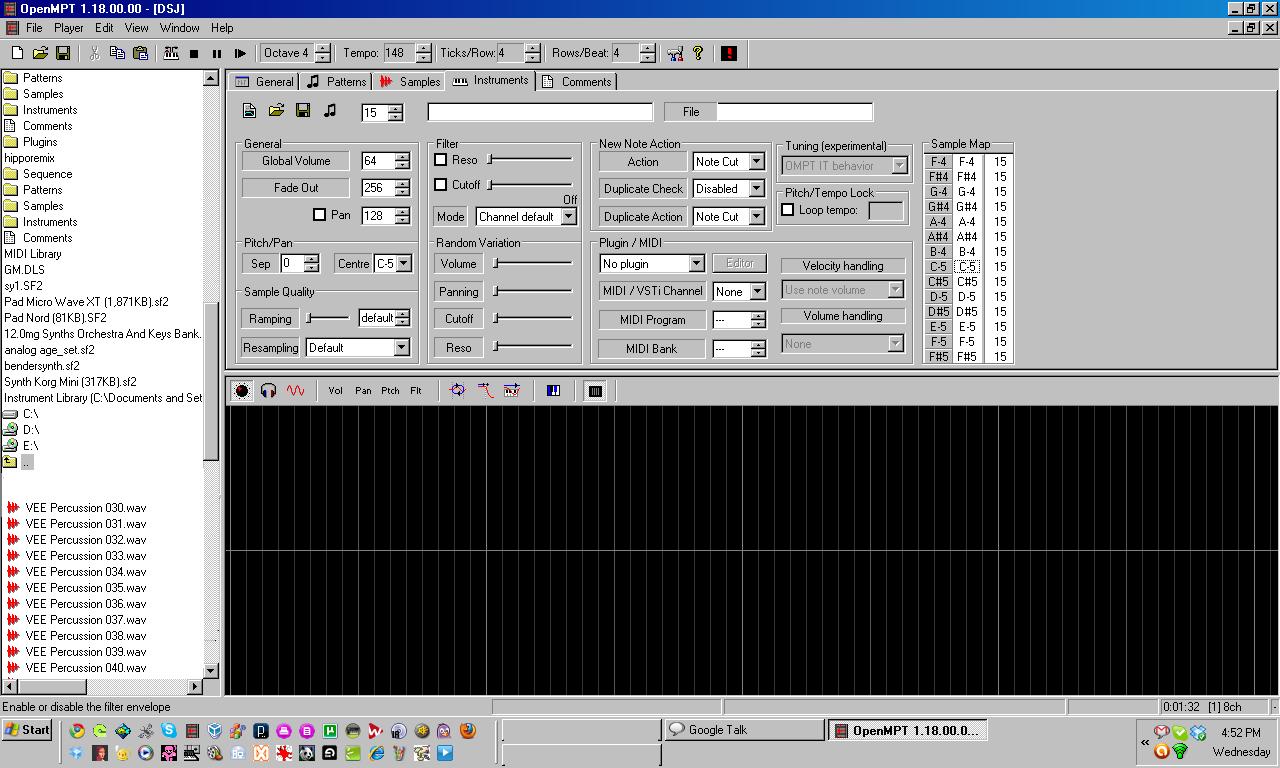Click the Pause playback button
The width and height of the screenshot is (1280, 768).
click(x=216, y=53)
